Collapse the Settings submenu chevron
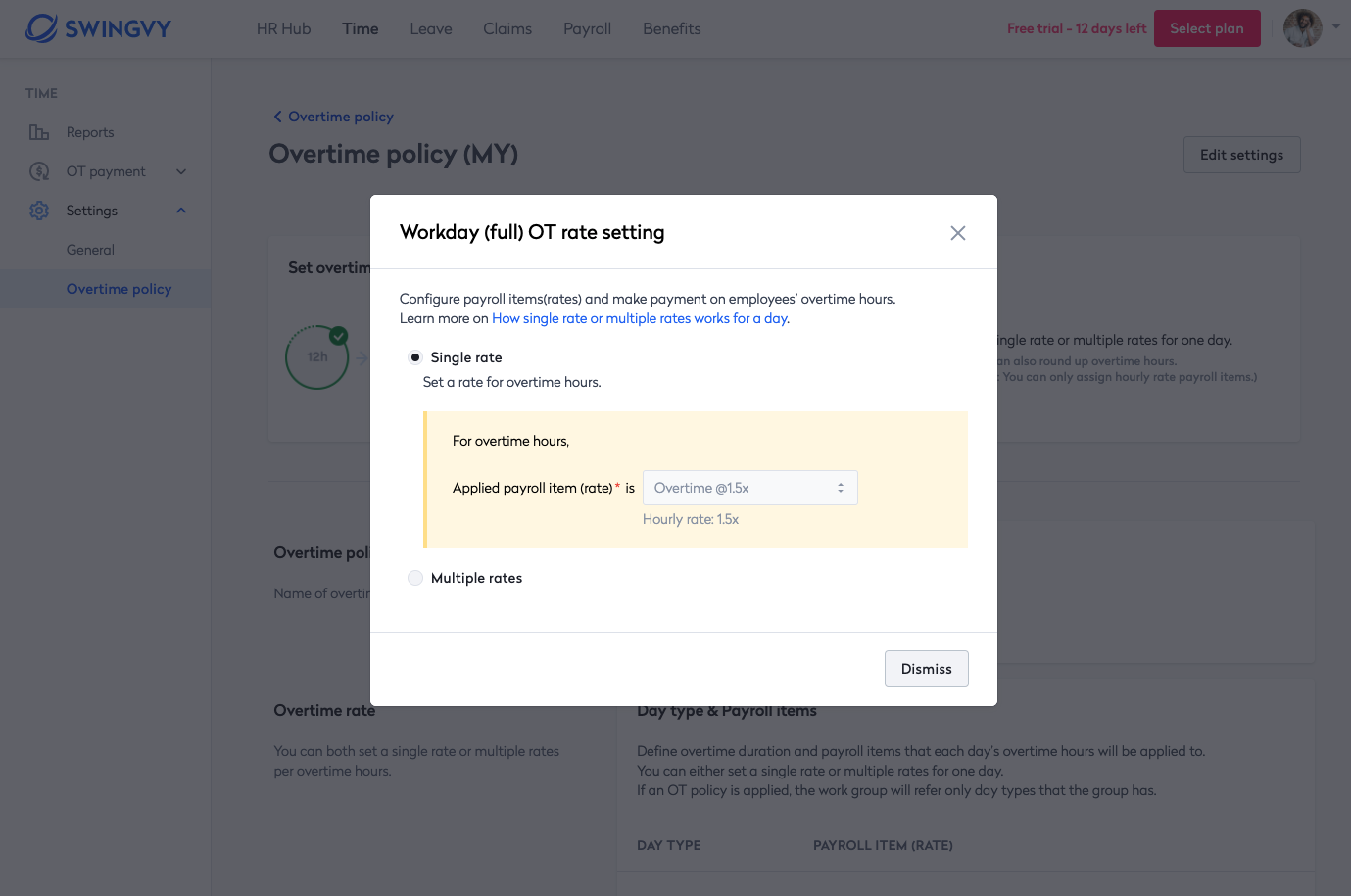 point(181,211)
